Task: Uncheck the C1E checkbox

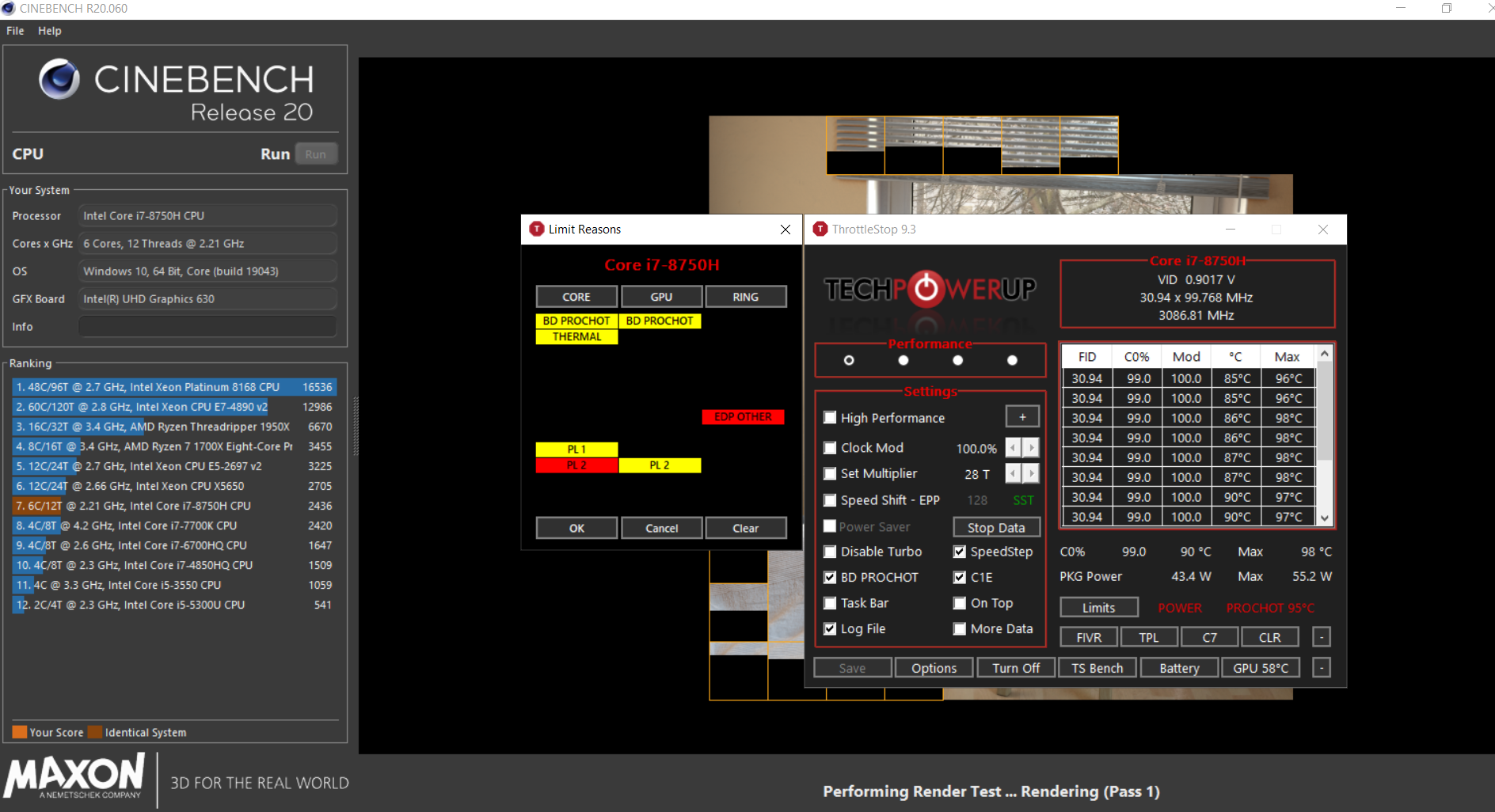Action: 960,578
